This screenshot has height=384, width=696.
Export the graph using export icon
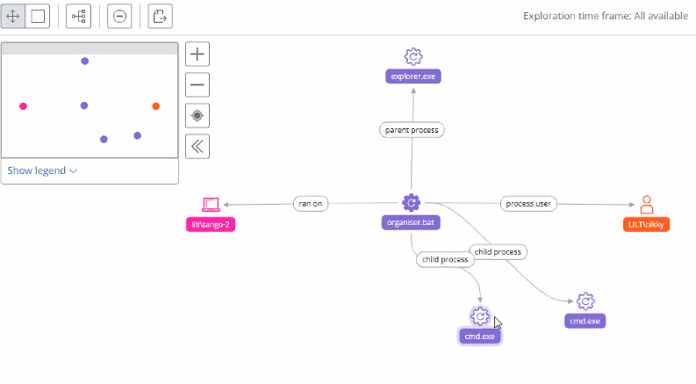(160, 16)
